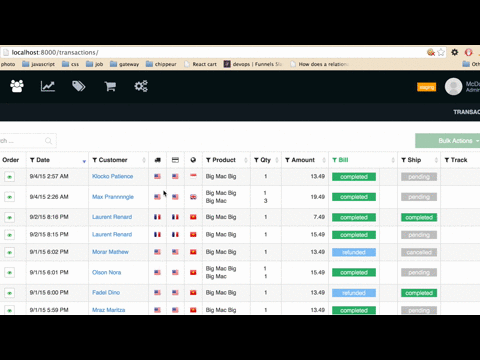The image size is (480, 360).
Task: Click pending ship badge for Olson Nora
Action: 419,273
